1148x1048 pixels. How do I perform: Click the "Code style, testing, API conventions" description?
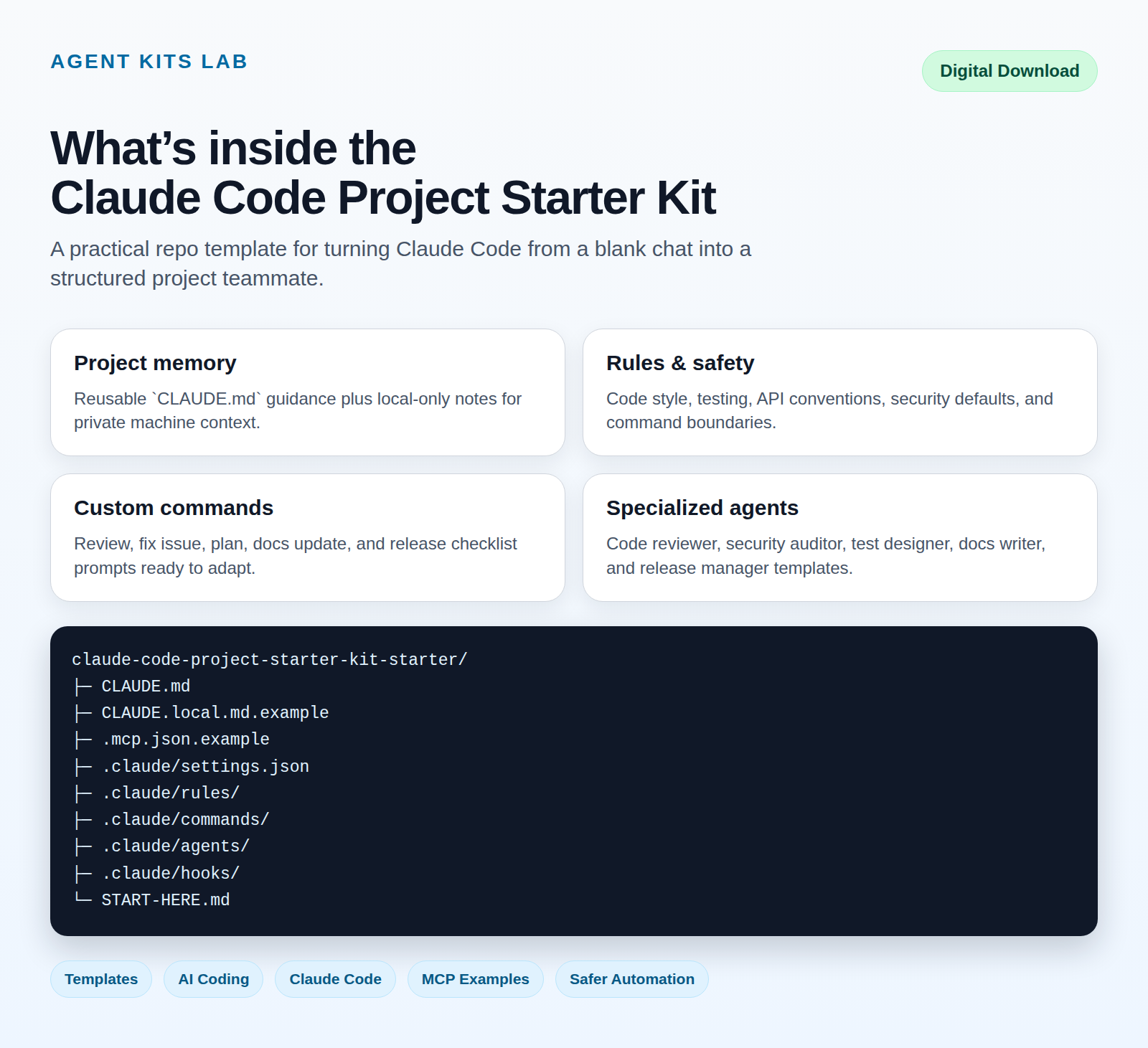[829, 410]
